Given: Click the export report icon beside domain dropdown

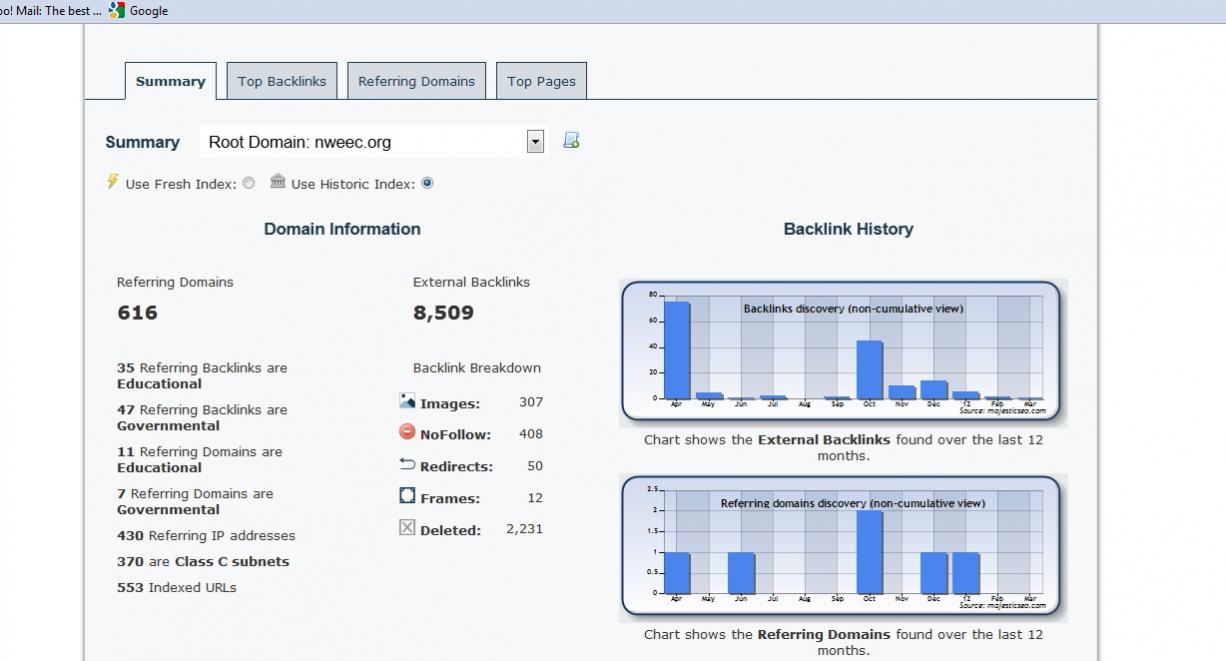Looking at the screenshot, I should 571,141.
